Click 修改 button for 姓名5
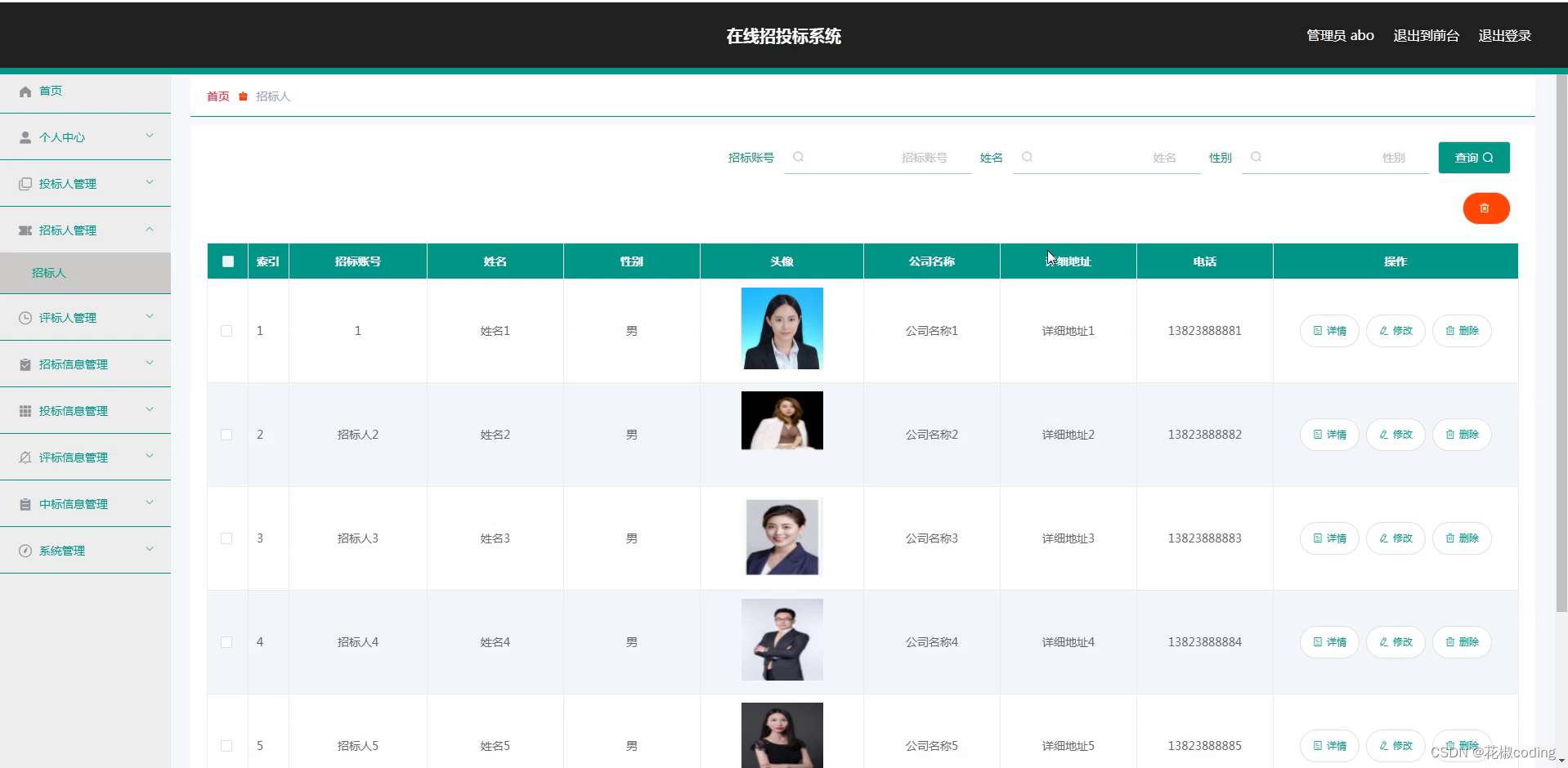The width and height of the screenshot is (1568, 768). [x=1396, y=746]
